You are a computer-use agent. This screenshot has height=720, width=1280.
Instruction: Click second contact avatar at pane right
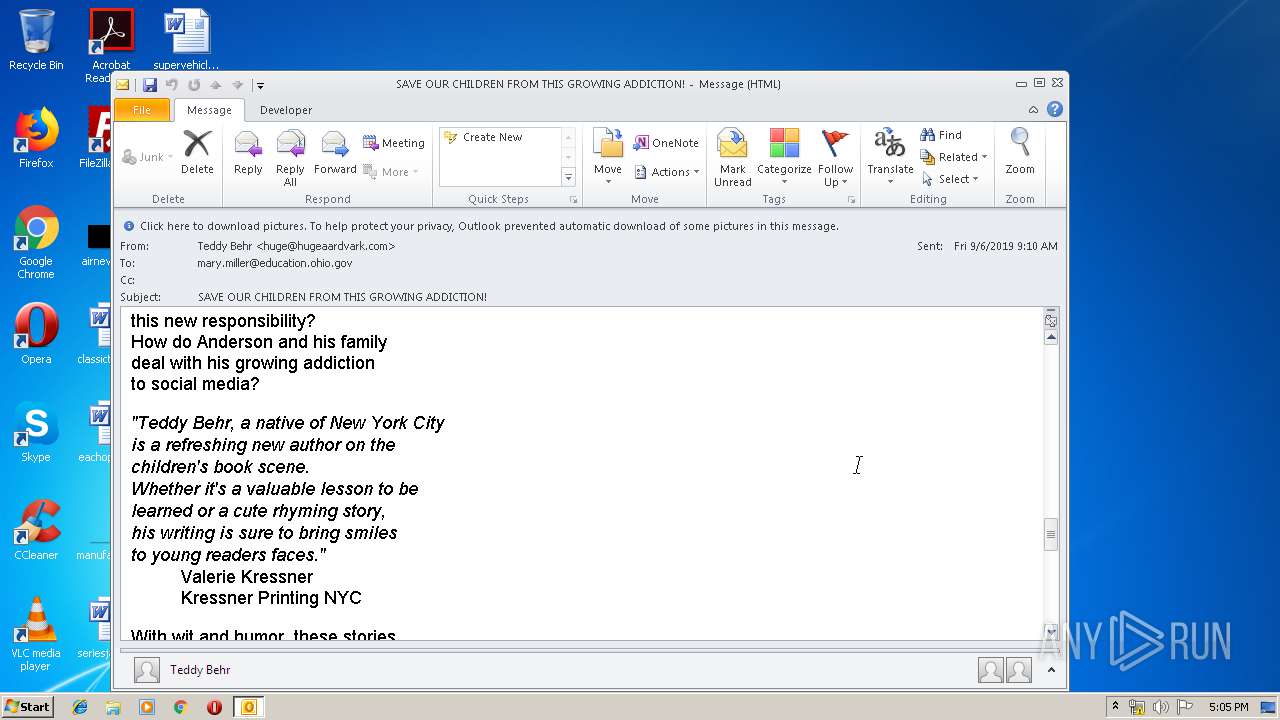coord(1019,670)
